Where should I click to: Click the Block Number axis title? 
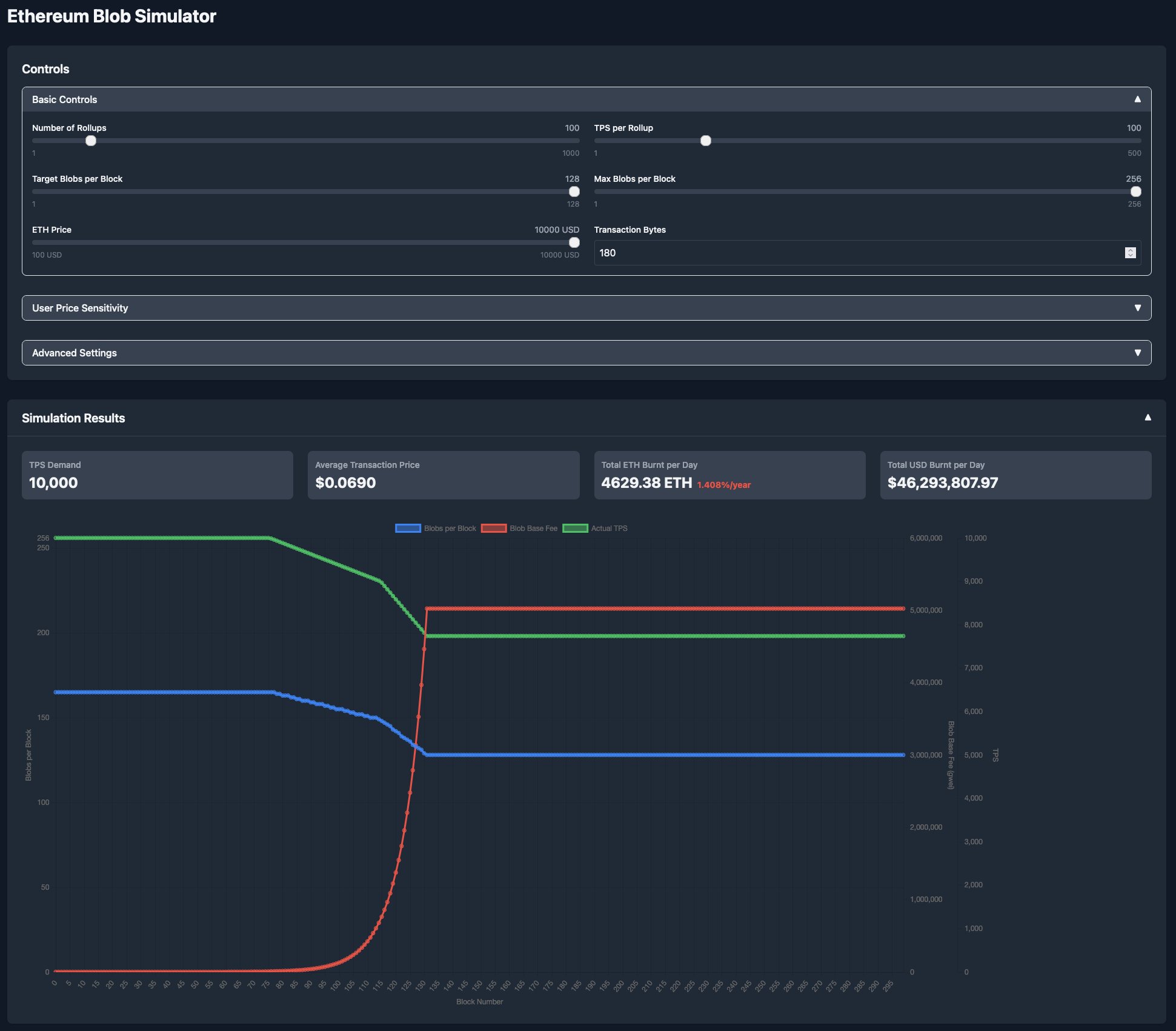(479, 1002)
